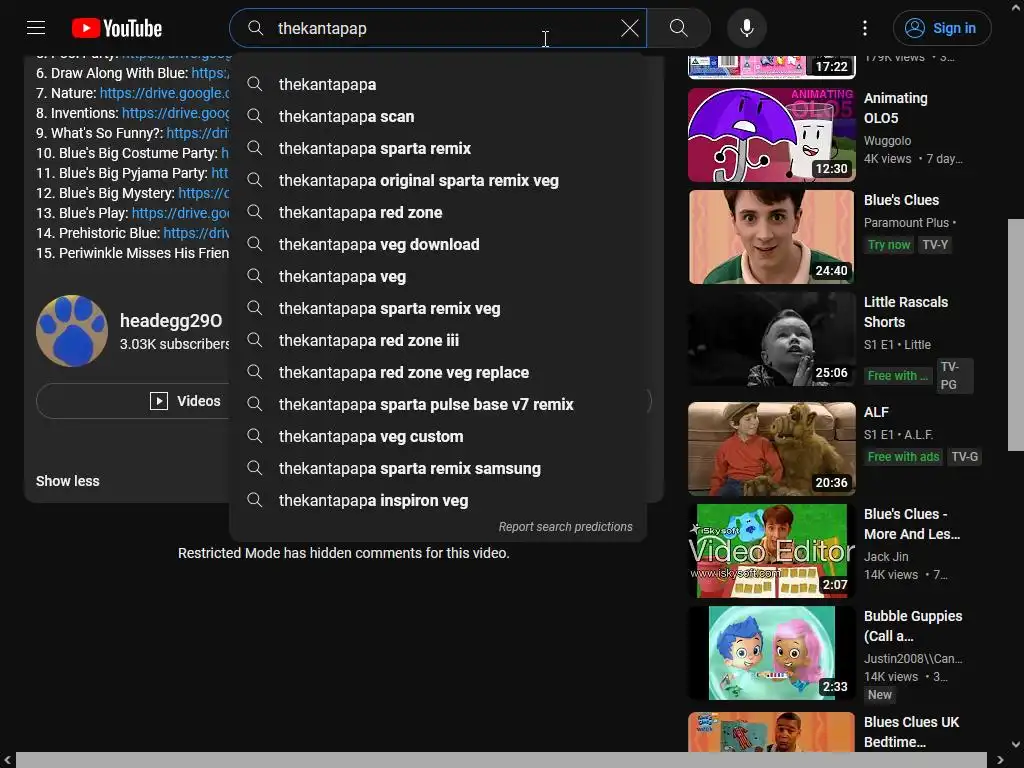This screenshot has width=1024, height=768.
Task: Open headegg290 channel avatar
Action: [x=72, y=330]
